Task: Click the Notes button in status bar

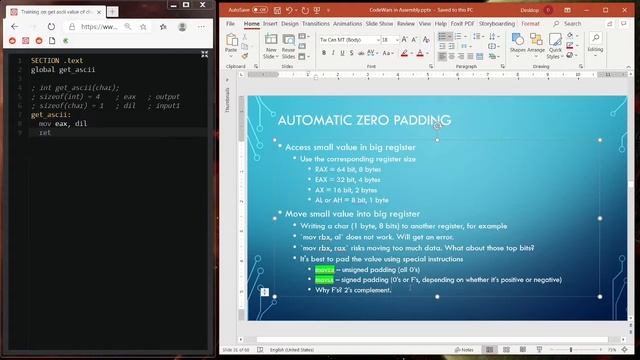Action: click(x=464, y=350)
